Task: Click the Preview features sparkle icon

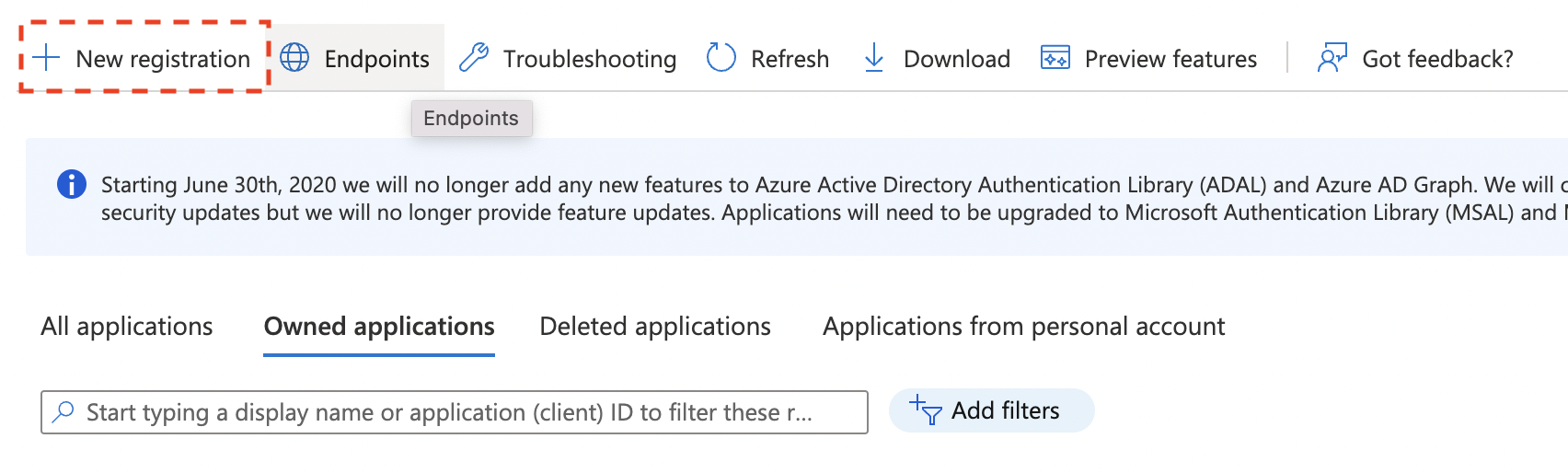Action: [x=1055, y=58]
